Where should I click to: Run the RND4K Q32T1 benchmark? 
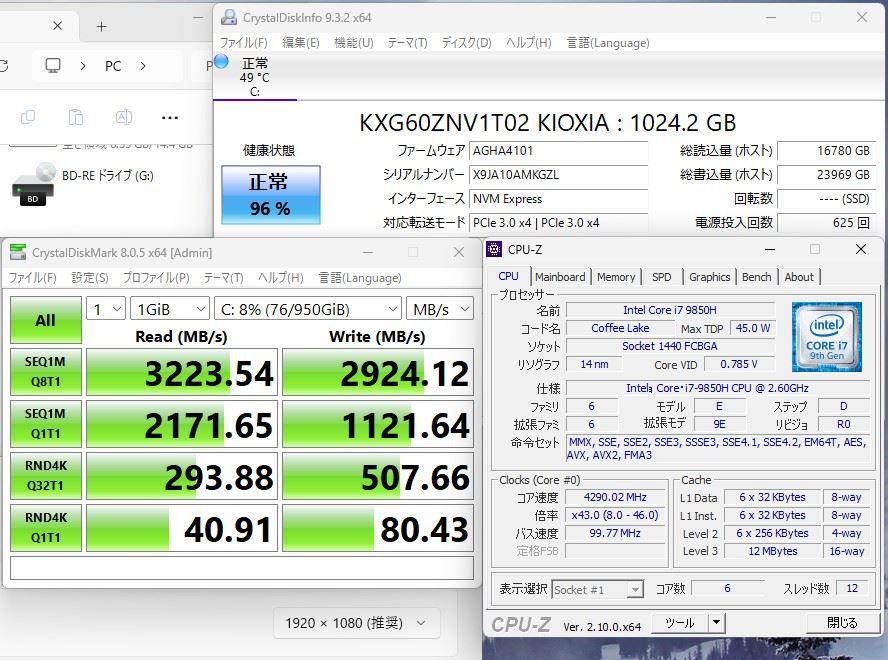point(46,476)
